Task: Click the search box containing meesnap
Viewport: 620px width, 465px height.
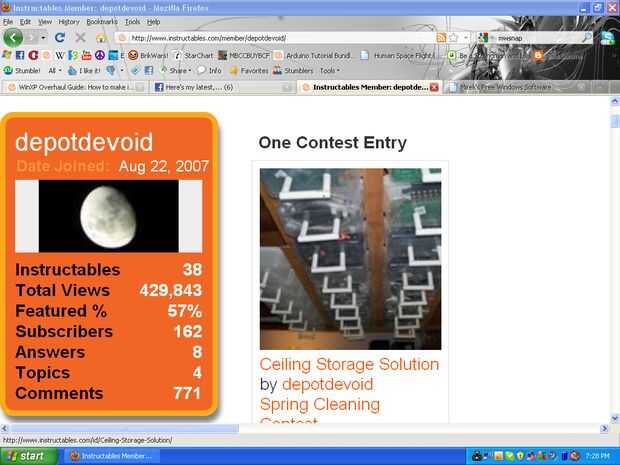Action: point(539,38)
